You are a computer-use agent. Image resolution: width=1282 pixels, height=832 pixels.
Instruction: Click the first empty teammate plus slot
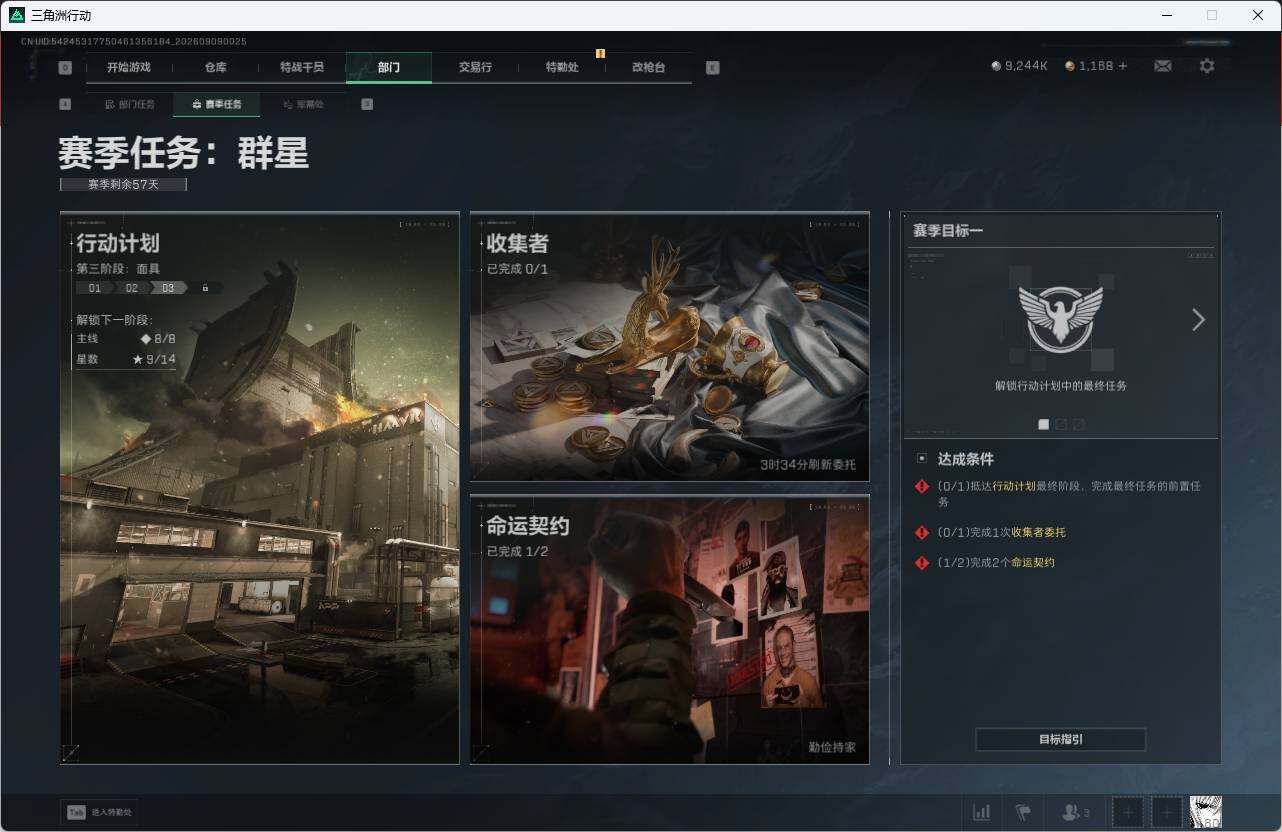[1128, 812]
